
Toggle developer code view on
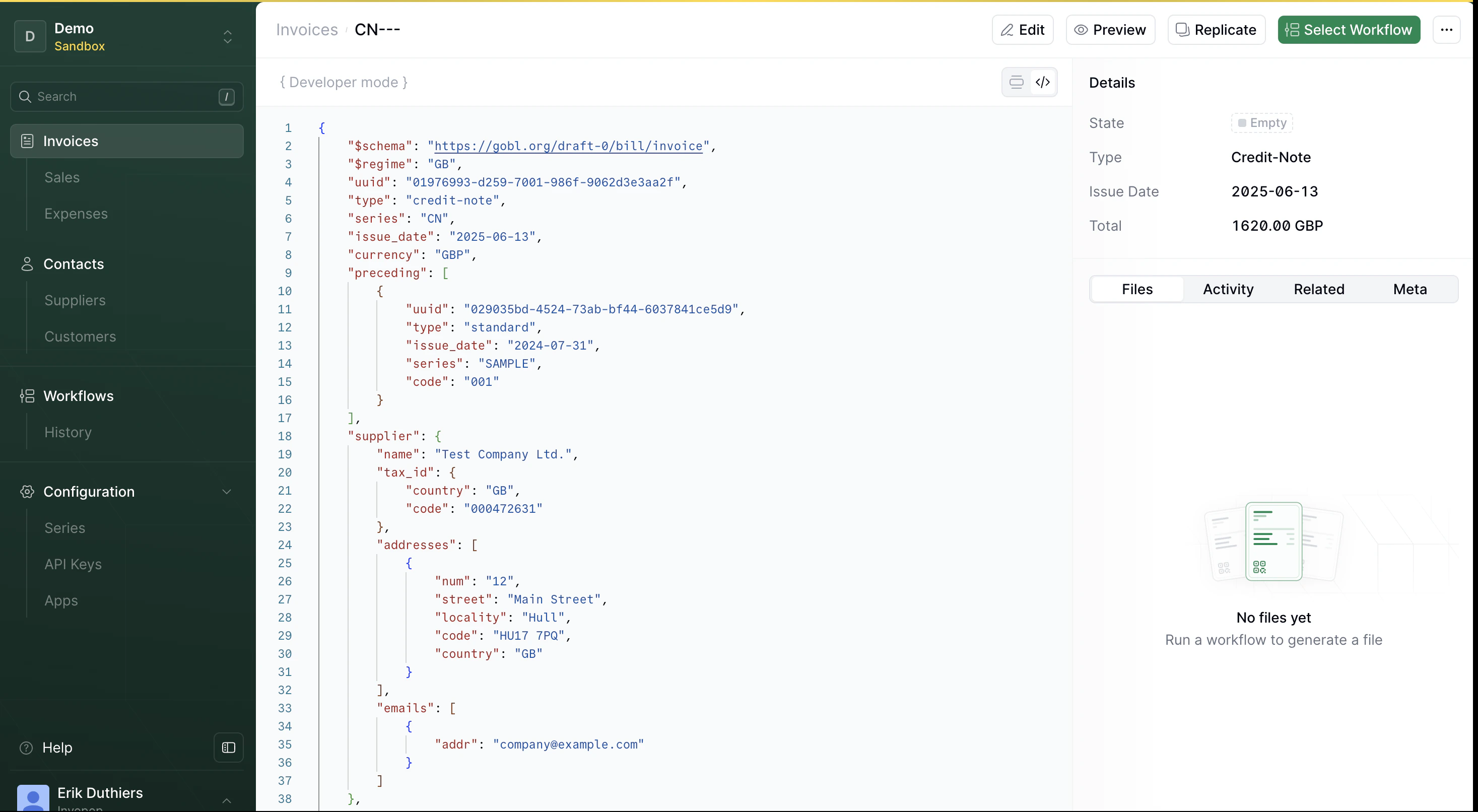tap(1043, 82)
